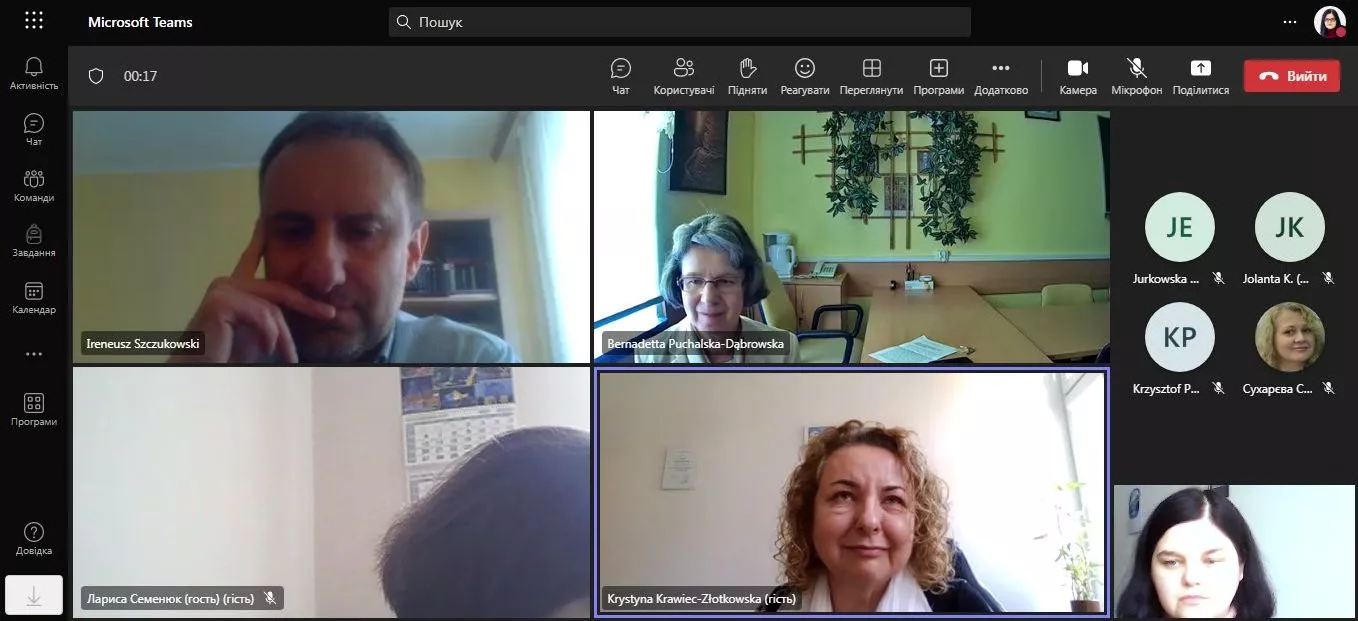
Task: Expand the Переглянути view options
Action: [x=871, y=75]
